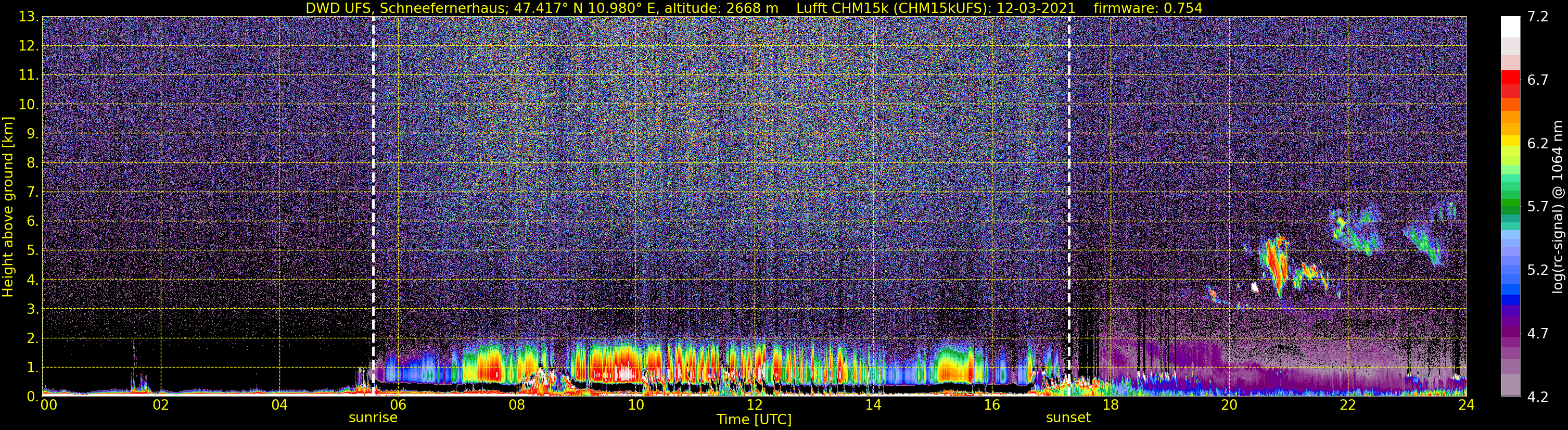Click the 'sunset' label below the time axis
1568x430 pixels.
click(x=1068, y=418)
